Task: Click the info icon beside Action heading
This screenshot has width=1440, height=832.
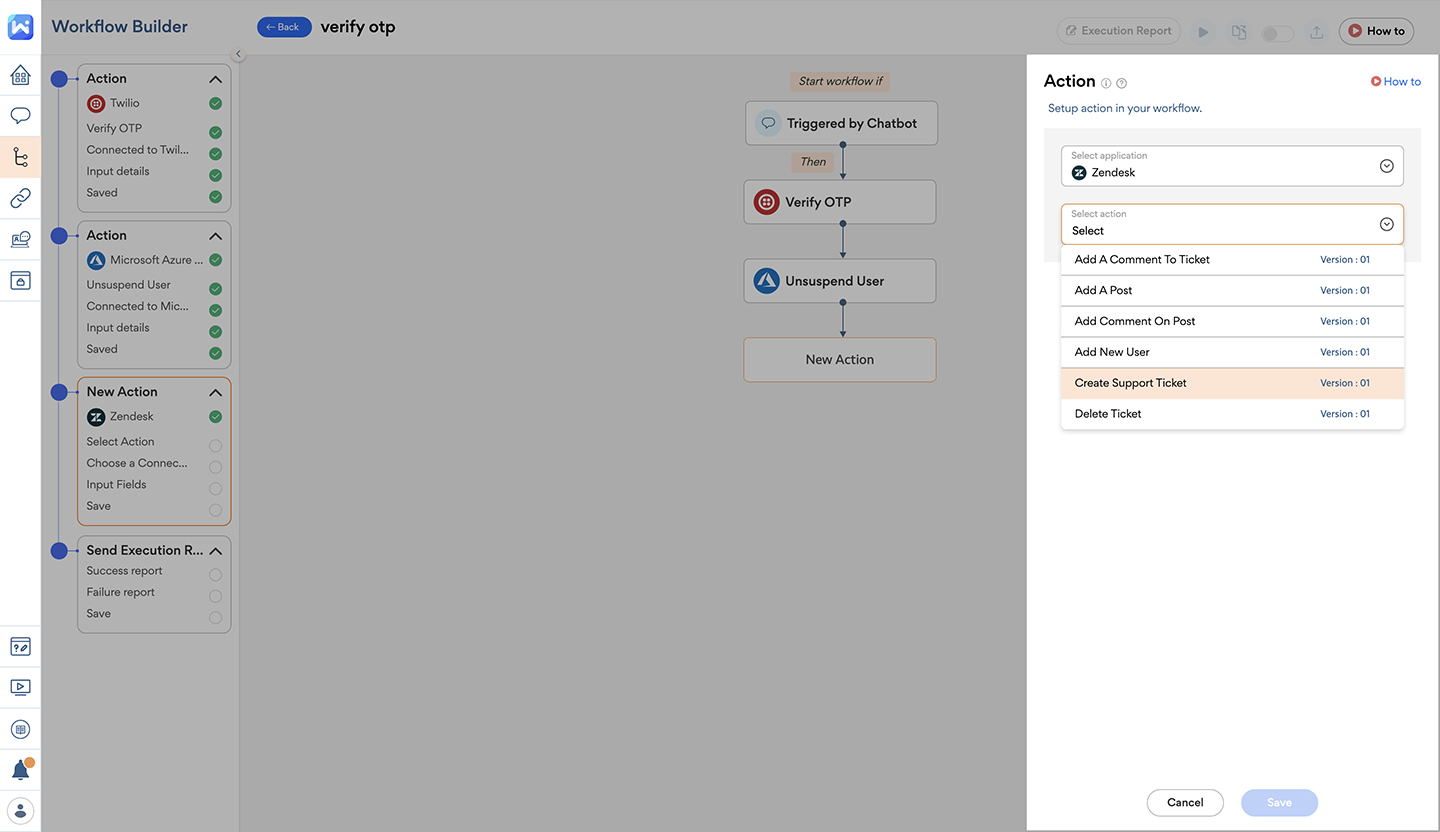Action: [x=1106, y=83]
